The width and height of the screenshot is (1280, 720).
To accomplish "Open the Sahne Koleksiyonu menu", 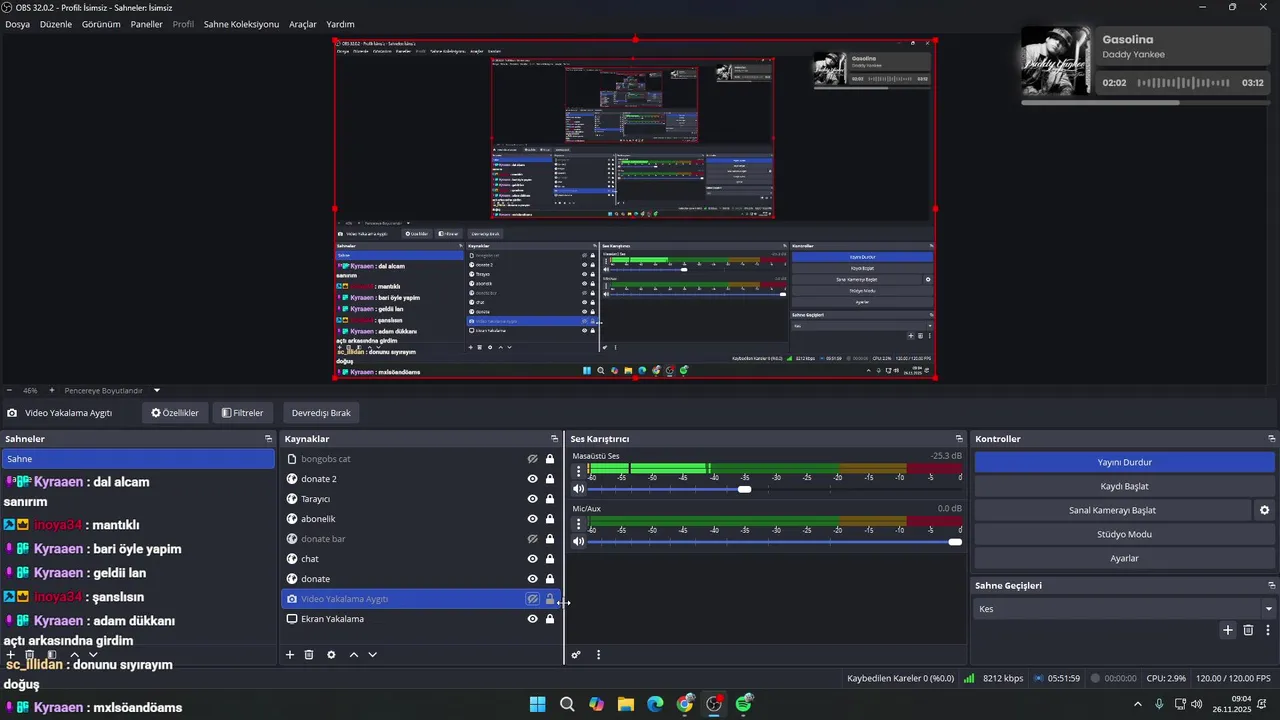I will pos(241,24).
